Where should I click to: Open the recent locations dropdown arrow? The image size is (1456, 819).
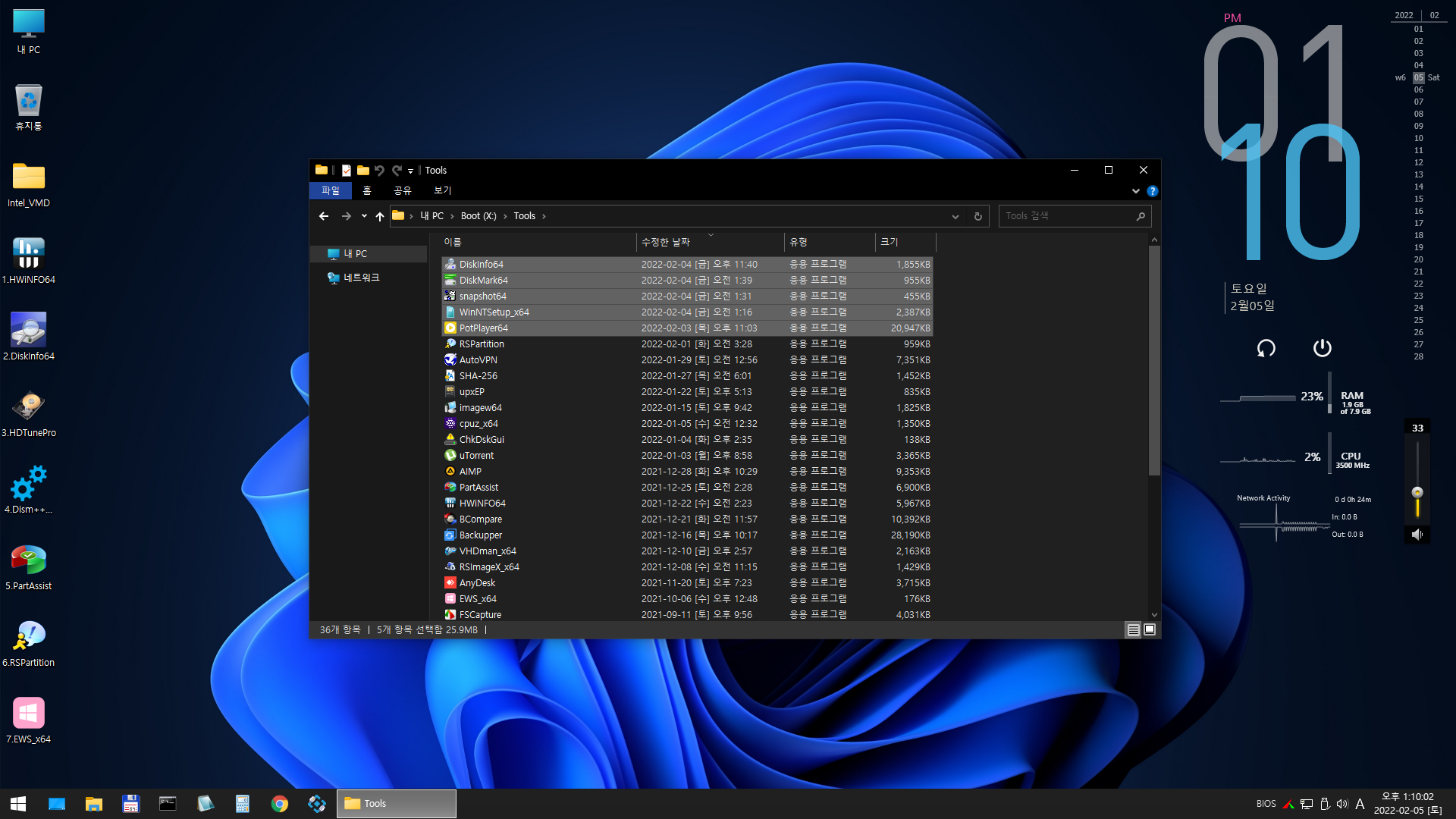coord(364,216)
